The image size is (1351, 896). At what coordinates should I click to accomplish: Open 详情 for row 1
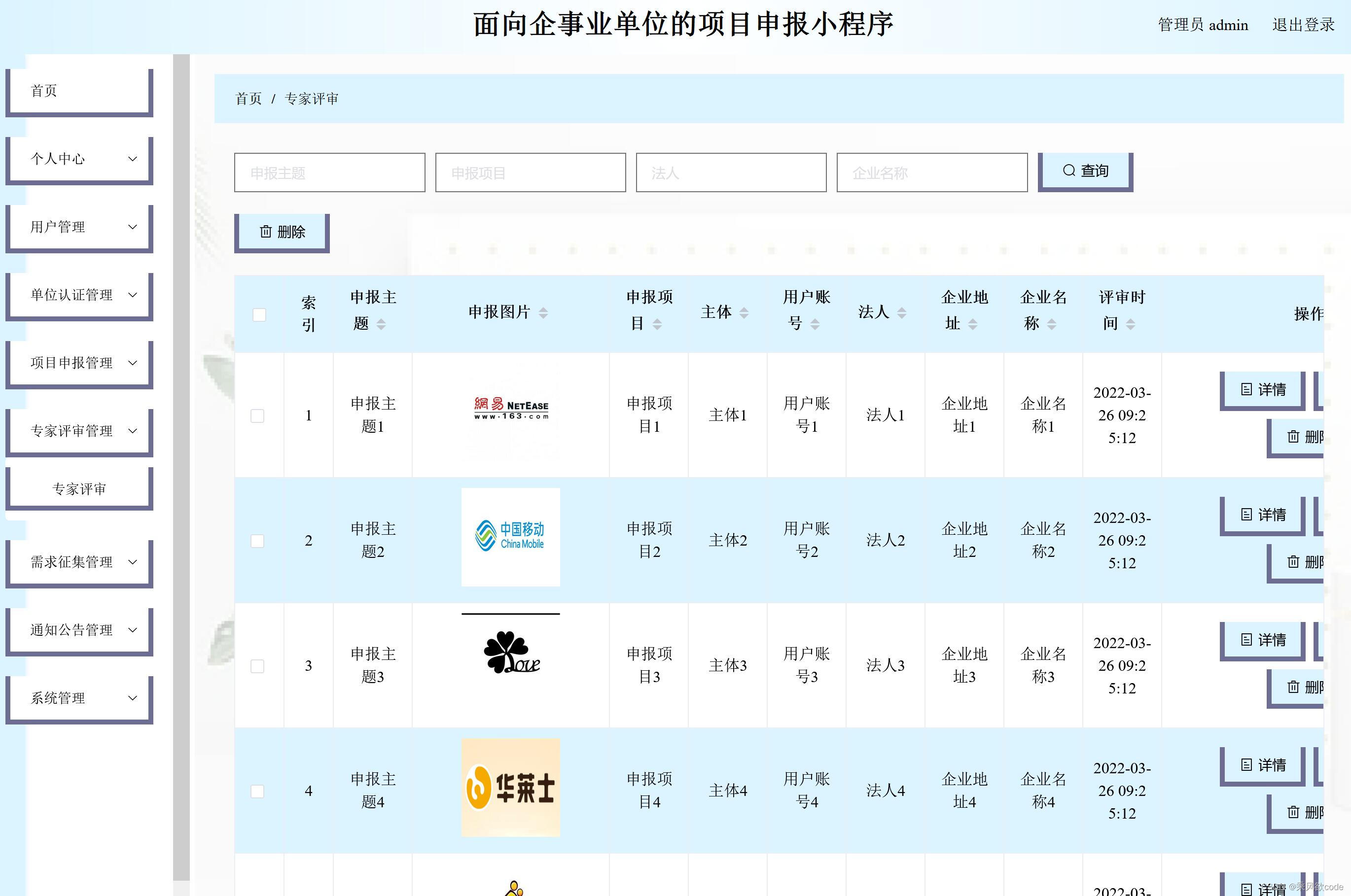[1263, 390]
